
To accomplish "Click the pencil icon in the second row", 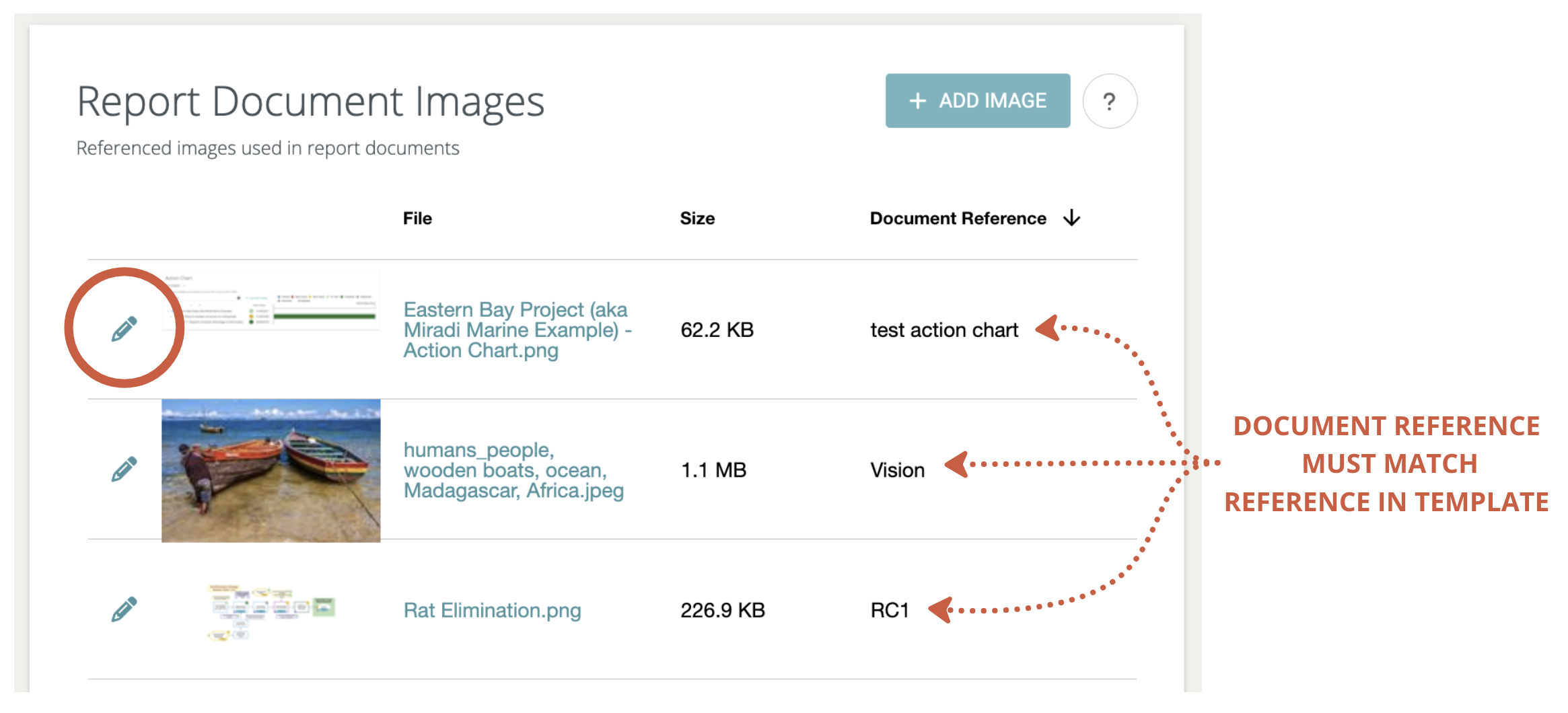I will point(123,469).
